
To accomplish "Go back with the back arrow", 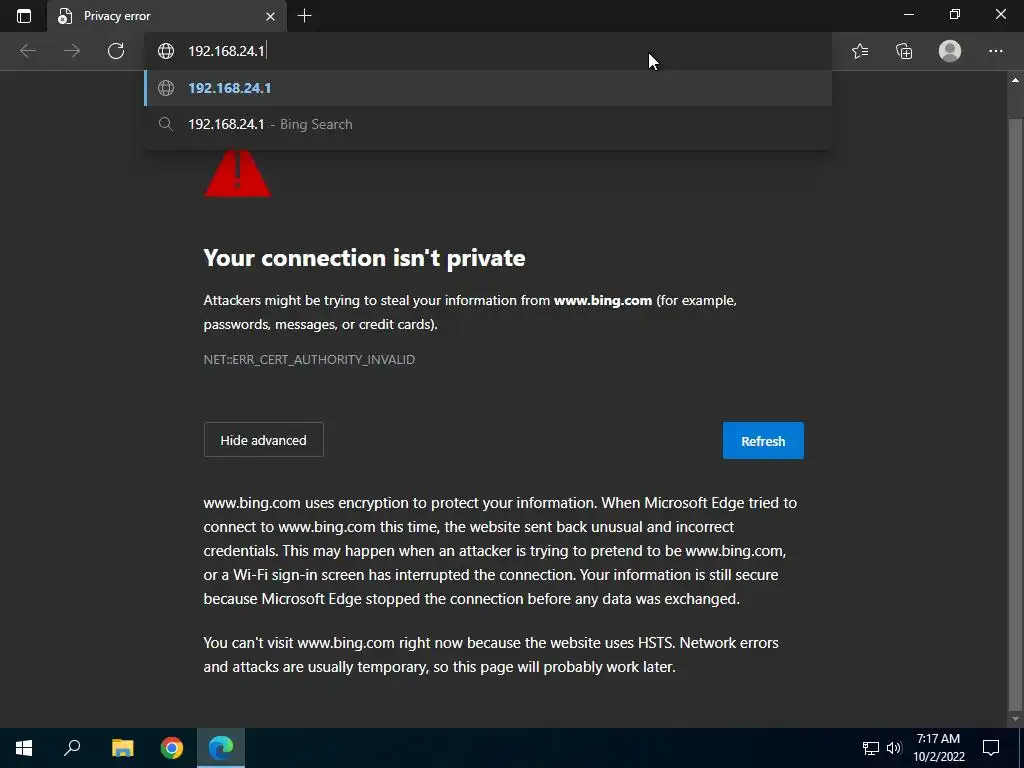I will 27,51.
